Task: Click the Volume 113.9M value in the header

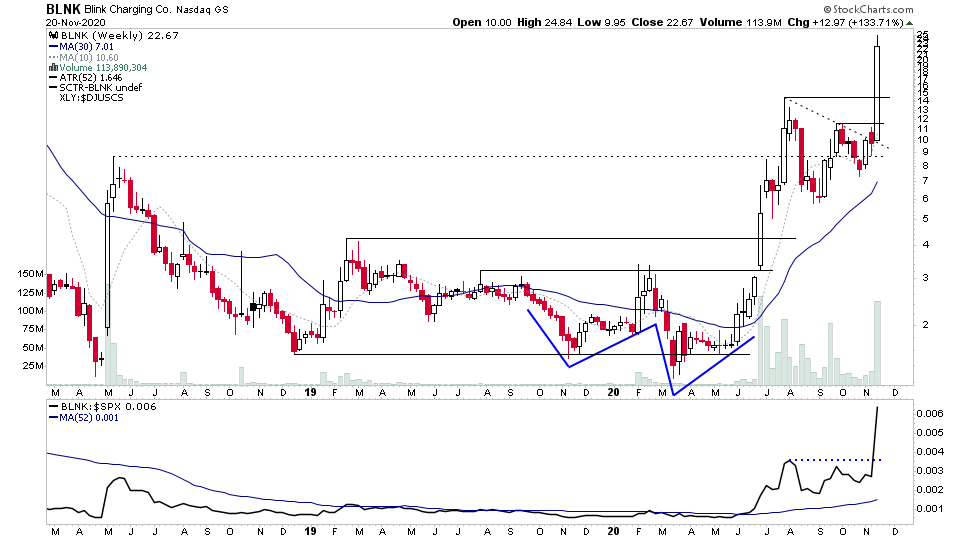Action: coord(741,22)
